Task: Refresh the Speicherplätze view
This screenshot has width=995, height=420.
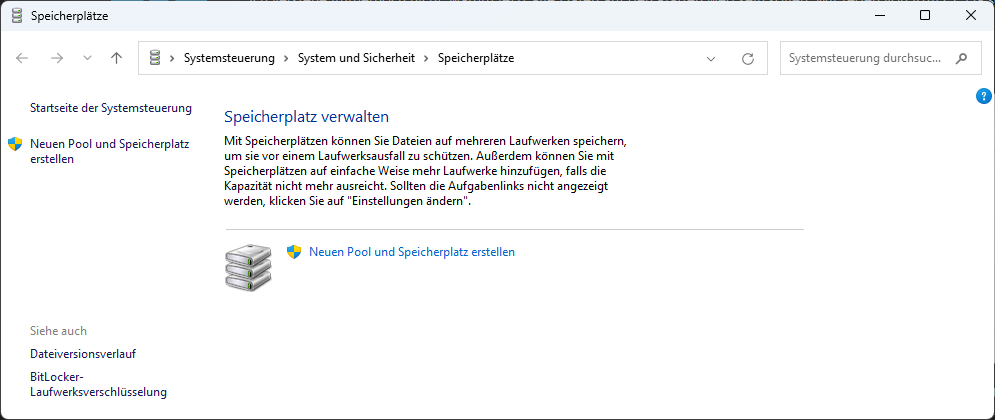Action: [748, 59]
